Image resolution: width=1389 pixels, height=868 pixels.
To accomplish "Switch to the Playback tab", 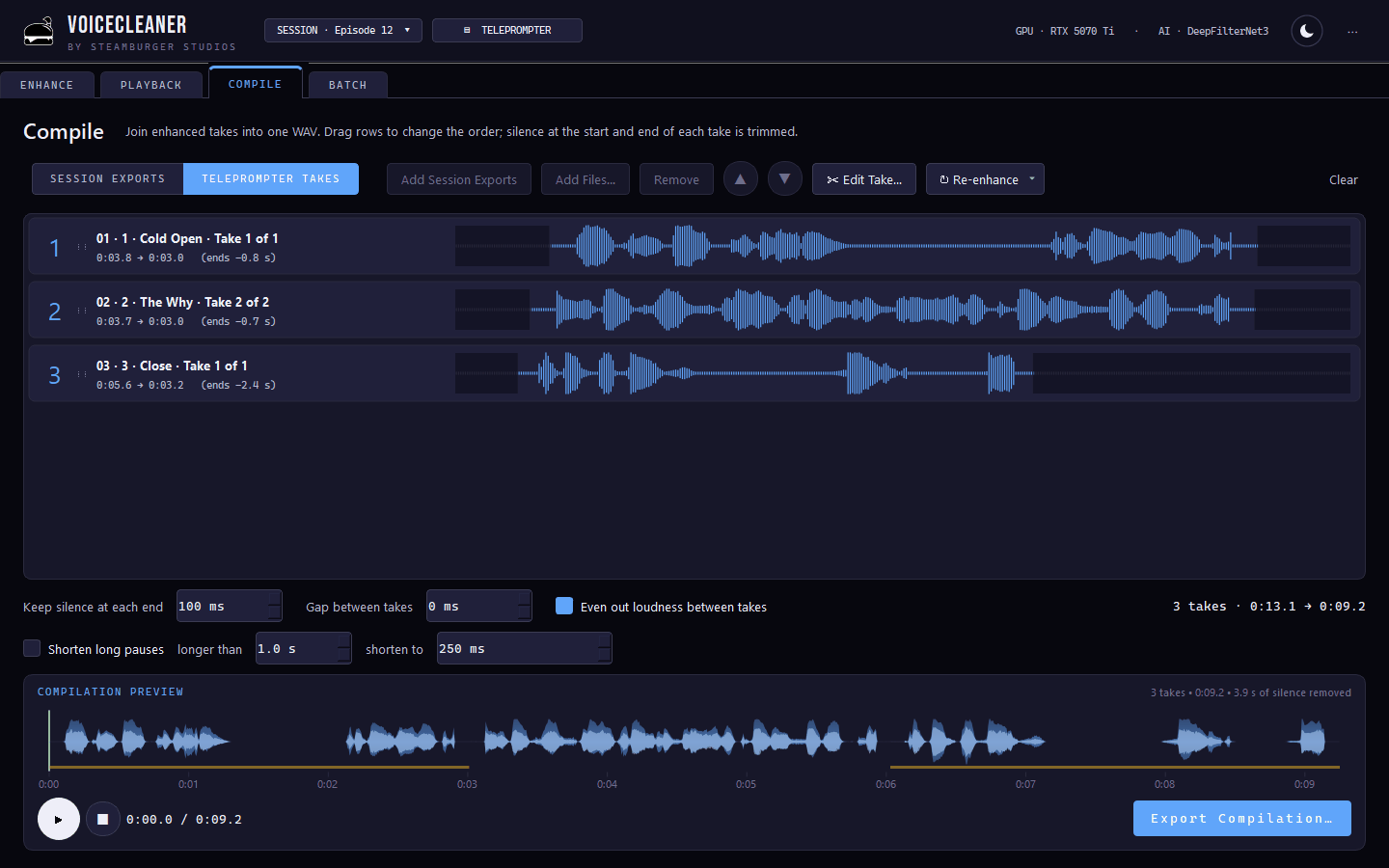I will pyautogui.click(x=151, y=85).
